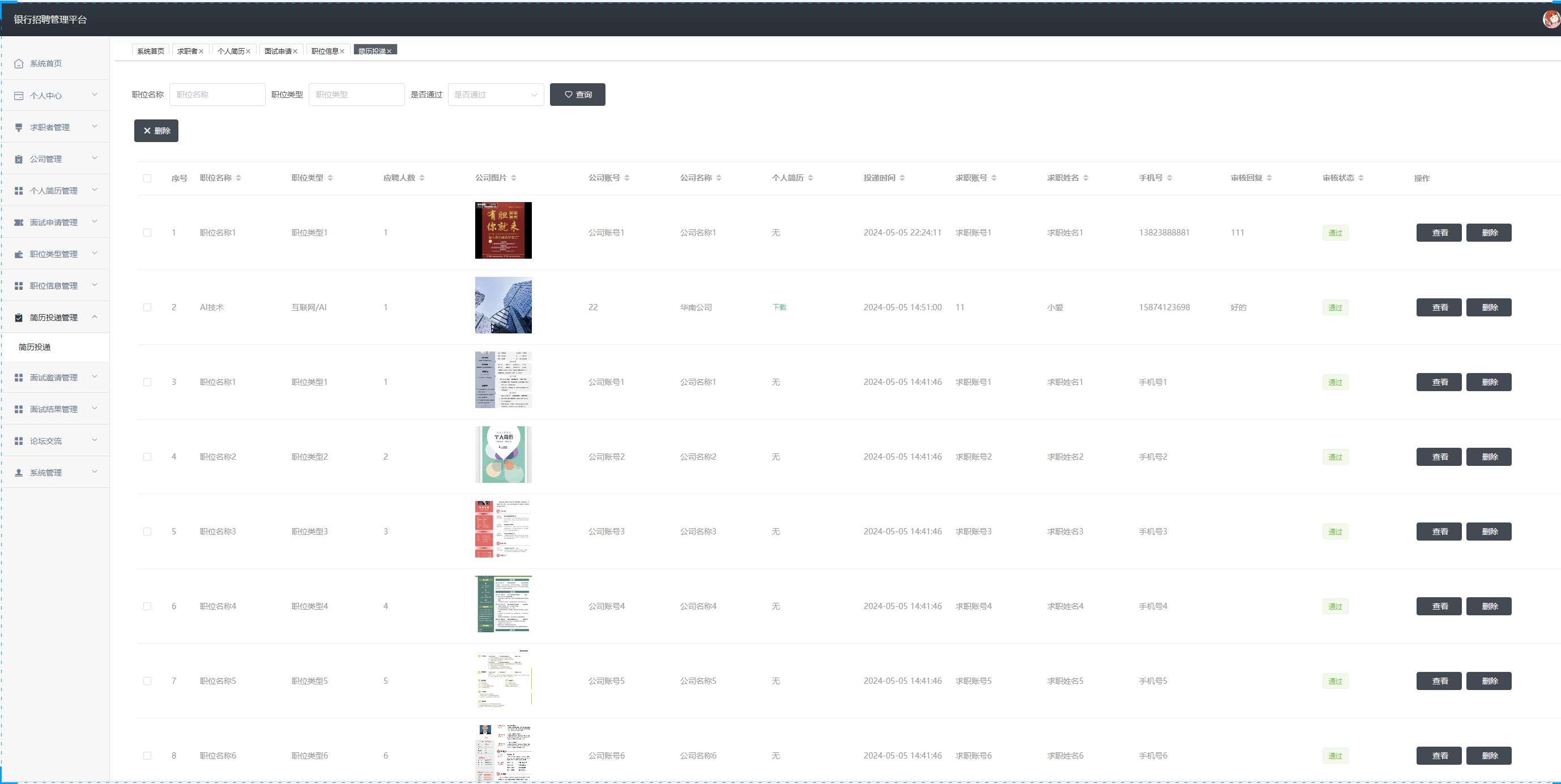Expand the 公司管理 sidebar menu
Screen dimensions: 1561x784
[95, 158]
